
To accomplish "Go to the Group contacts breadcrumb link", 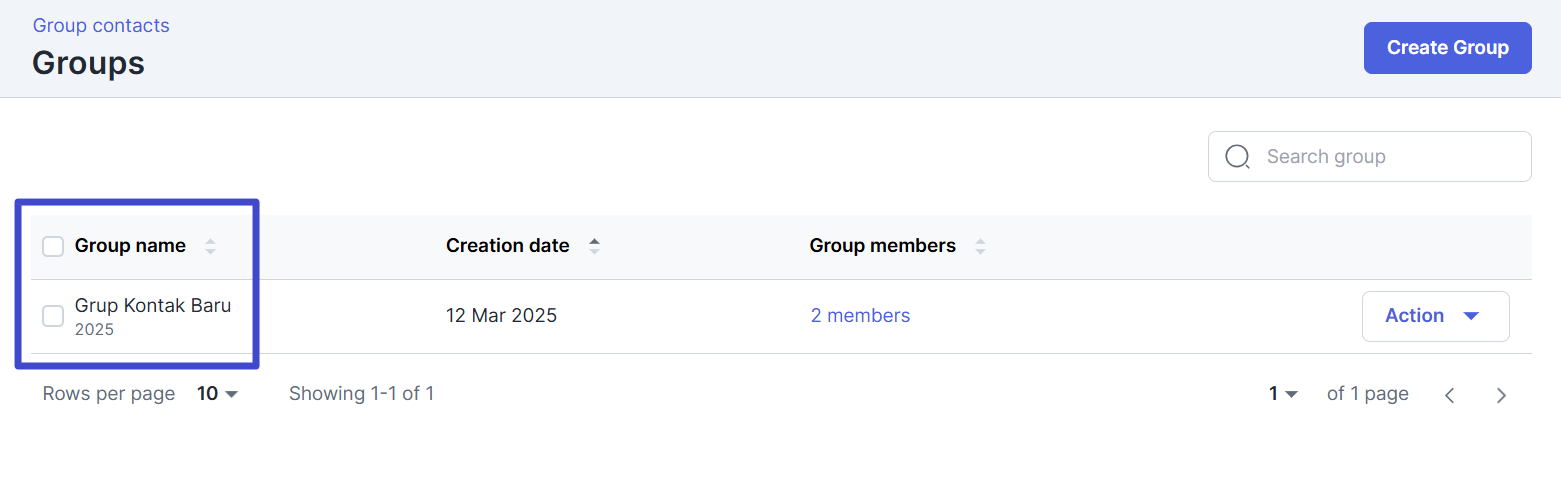I will 101,26.
